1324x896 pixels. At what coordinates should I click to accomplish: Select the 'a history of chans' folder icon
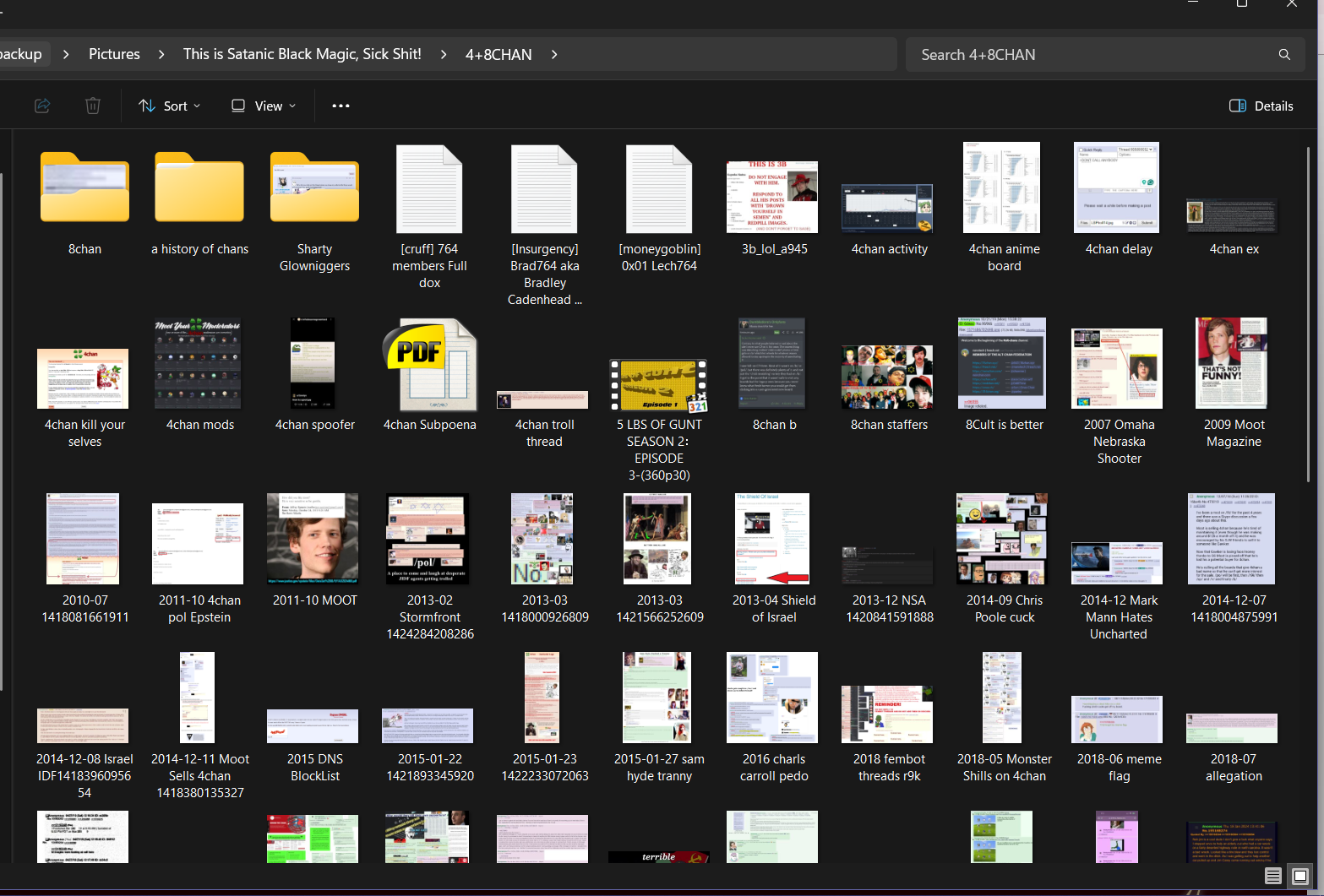(199, 187)
